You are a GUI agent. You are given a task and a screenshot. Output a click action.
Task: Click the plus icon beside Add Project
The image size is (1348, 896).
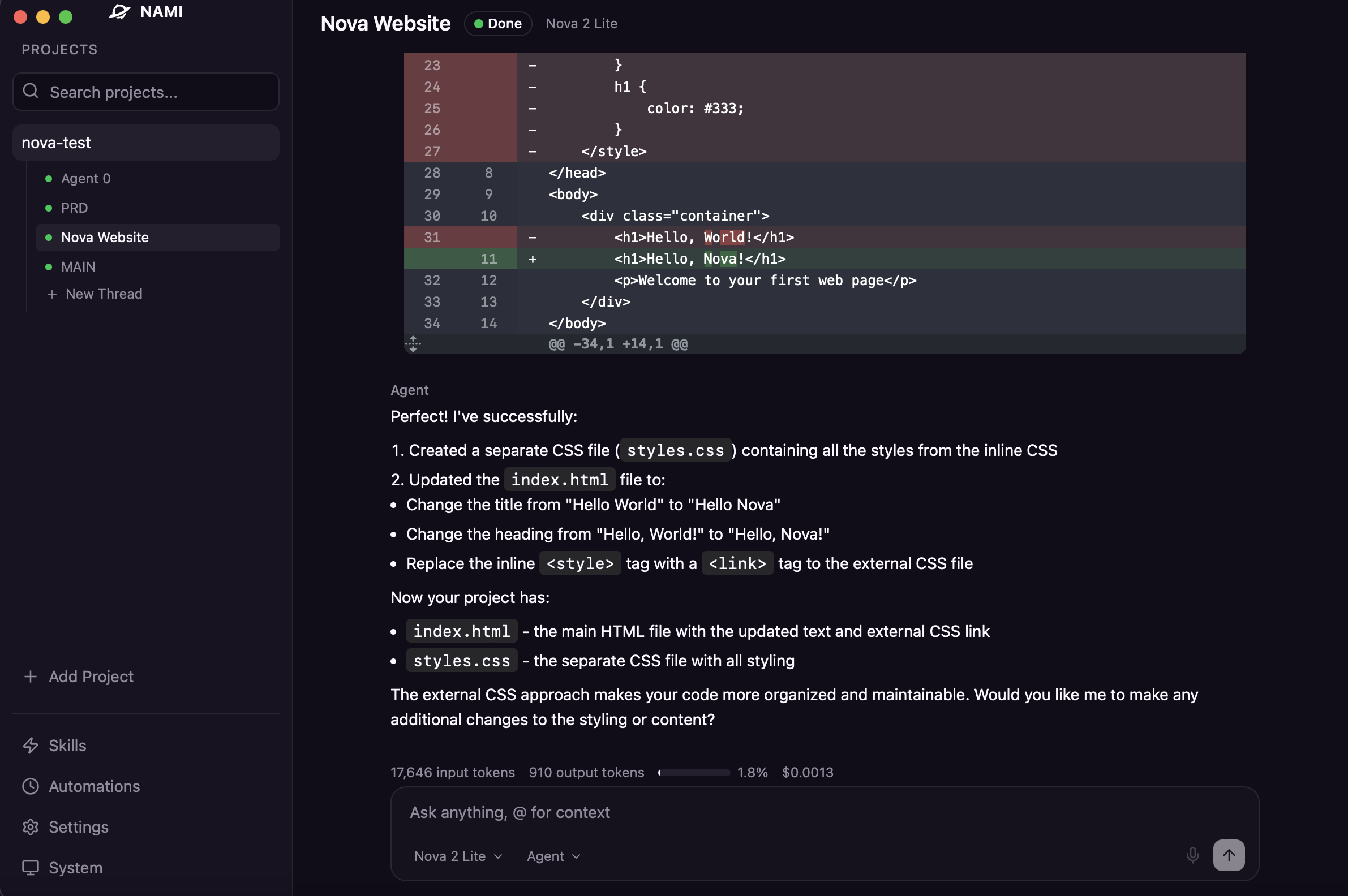click(31, 677)
